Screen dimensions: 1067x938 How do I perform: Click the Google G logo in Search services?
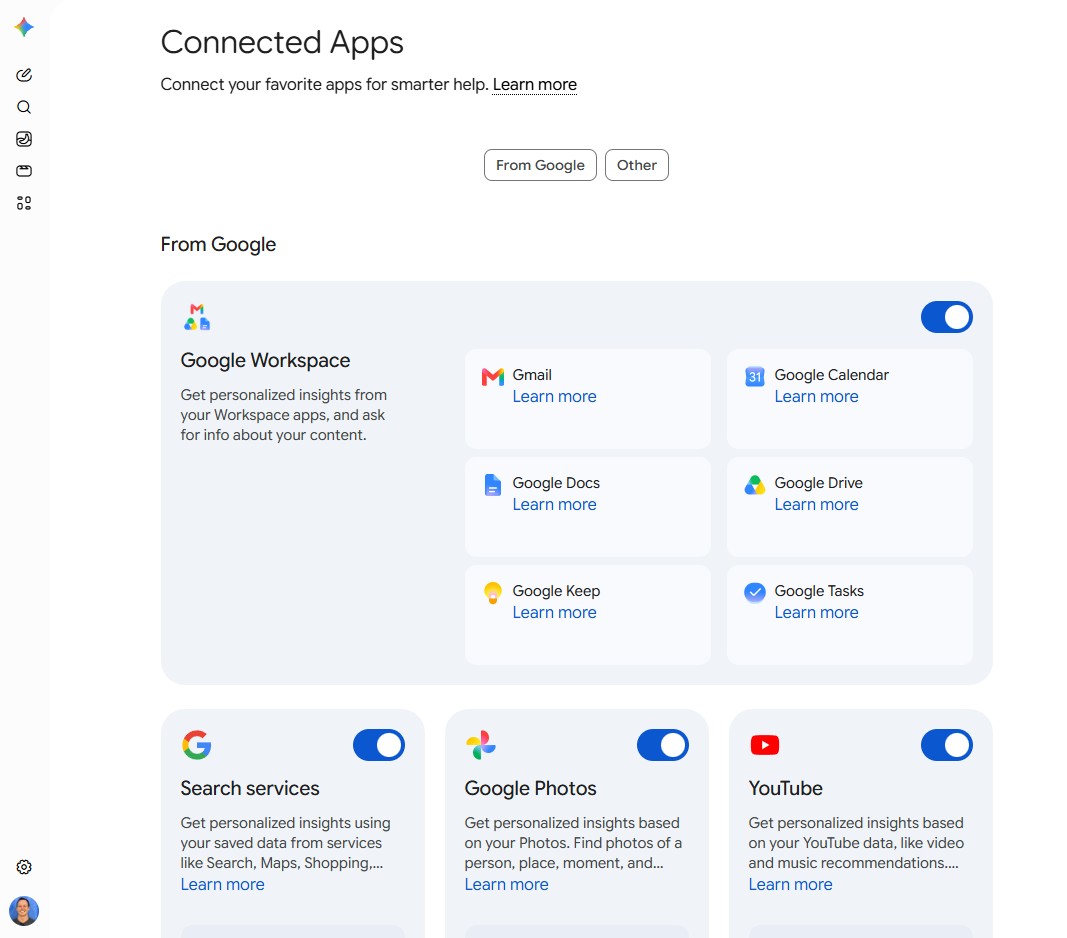197,745
